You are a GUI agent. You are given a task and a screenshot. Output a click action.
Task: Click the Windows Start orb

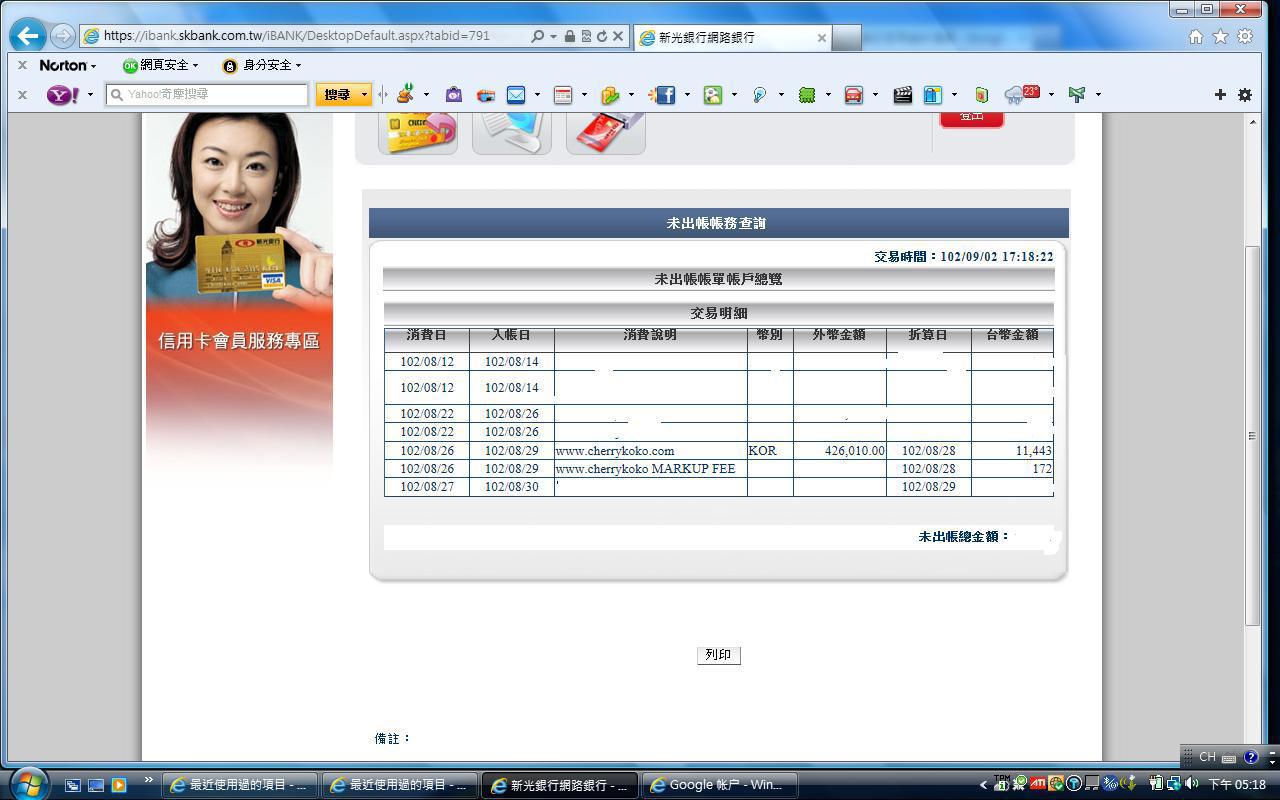(27, 783)
